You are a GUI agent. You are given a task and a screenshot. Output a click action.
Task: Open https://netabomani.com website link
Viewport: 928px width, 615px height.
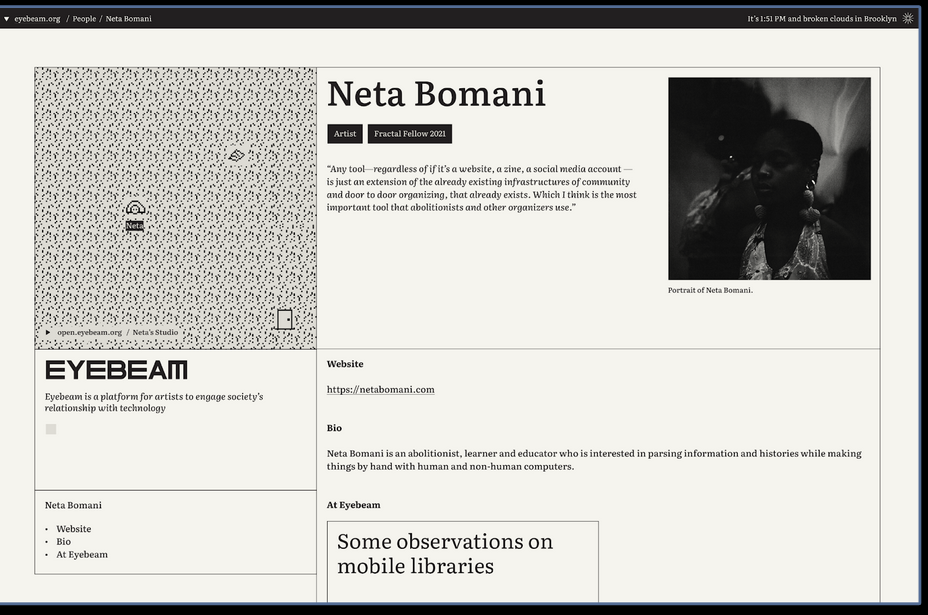(x=381, y=389)
